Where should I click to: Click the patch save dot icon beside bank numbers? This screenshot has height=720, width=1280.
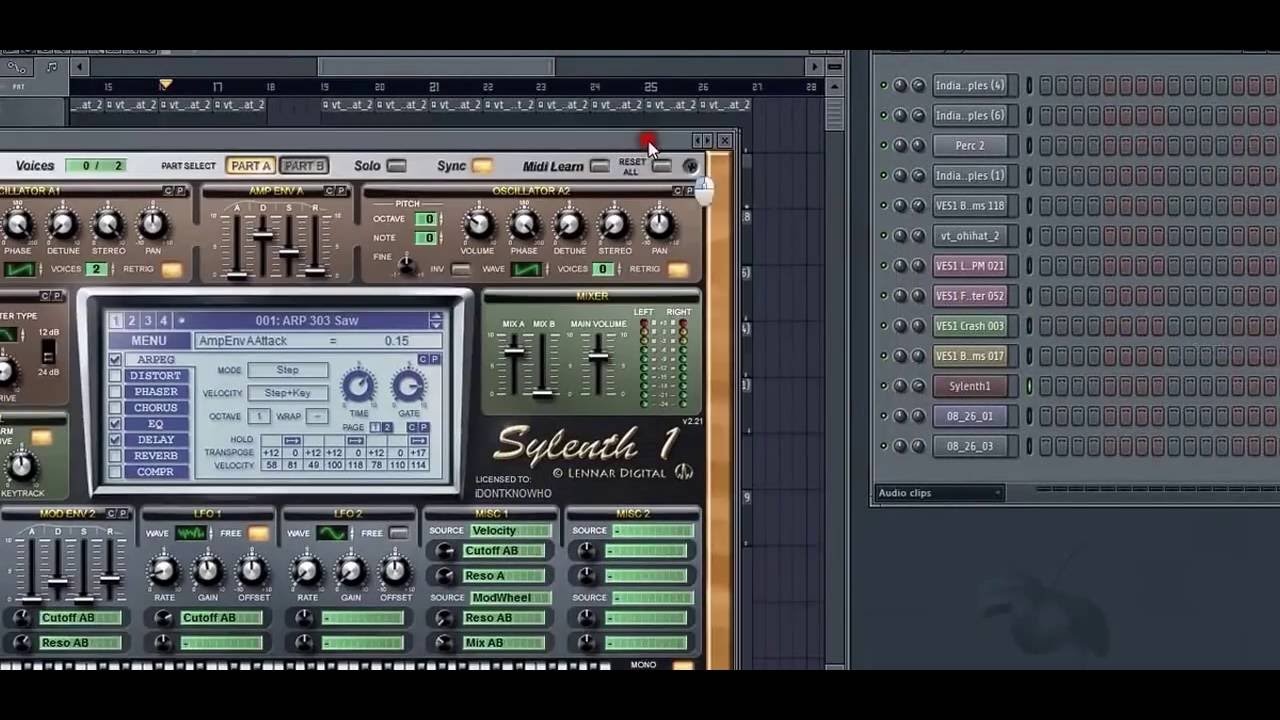[x=181, y=321]
